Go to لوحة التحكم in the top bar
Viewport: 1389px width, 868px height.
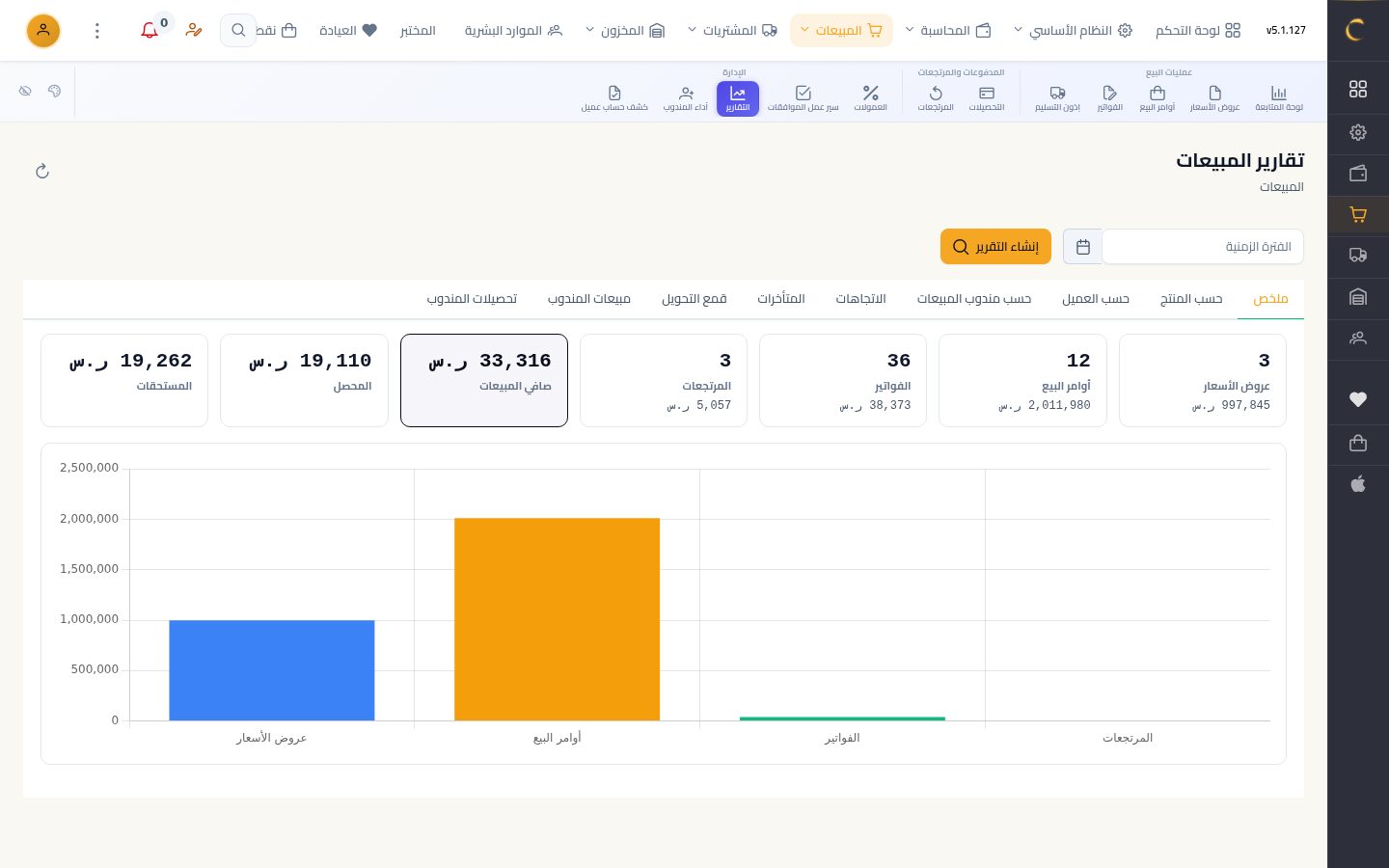(x=1198, y=31)
